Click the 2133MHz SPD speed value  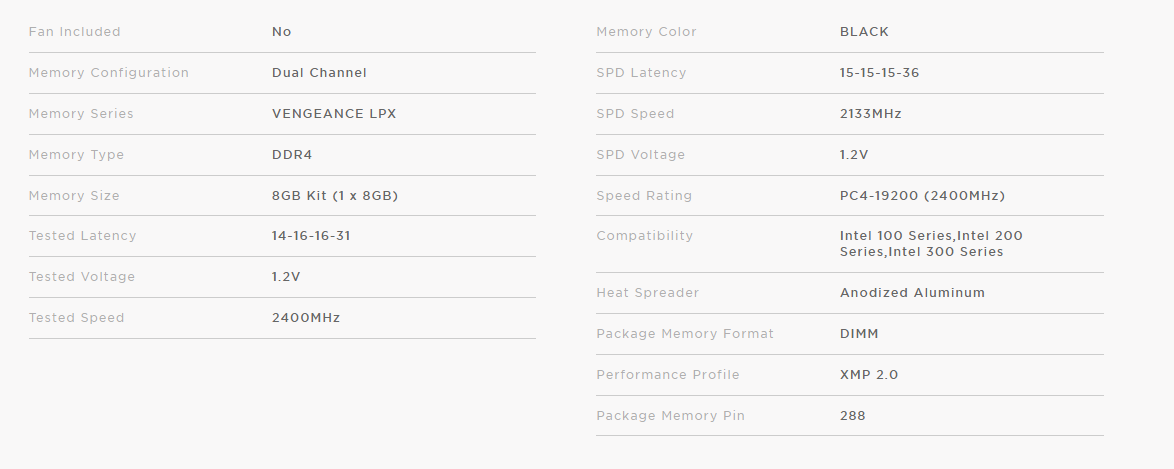[870, 114]
